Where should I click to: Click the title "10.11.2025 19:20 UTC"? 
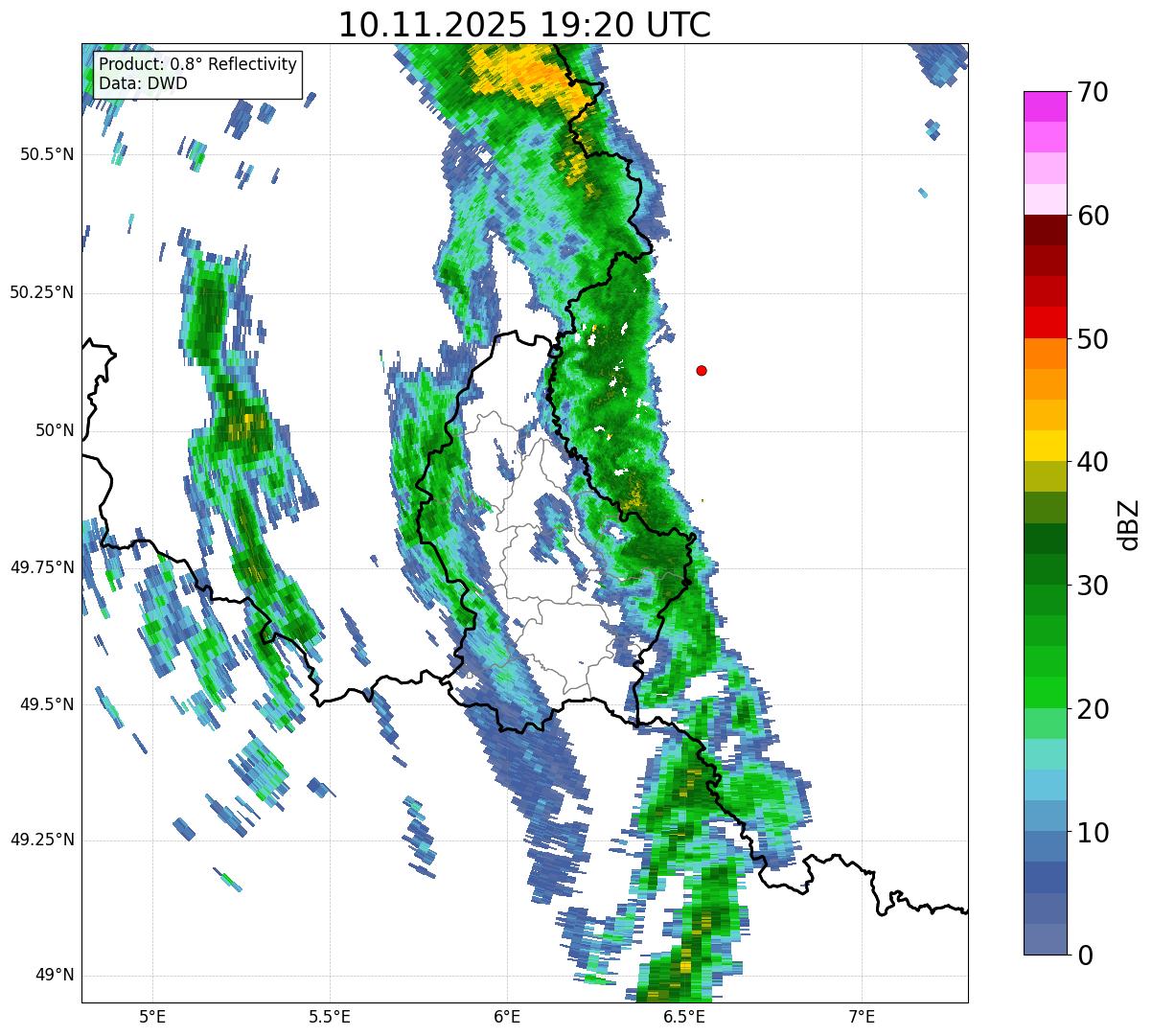524,24
